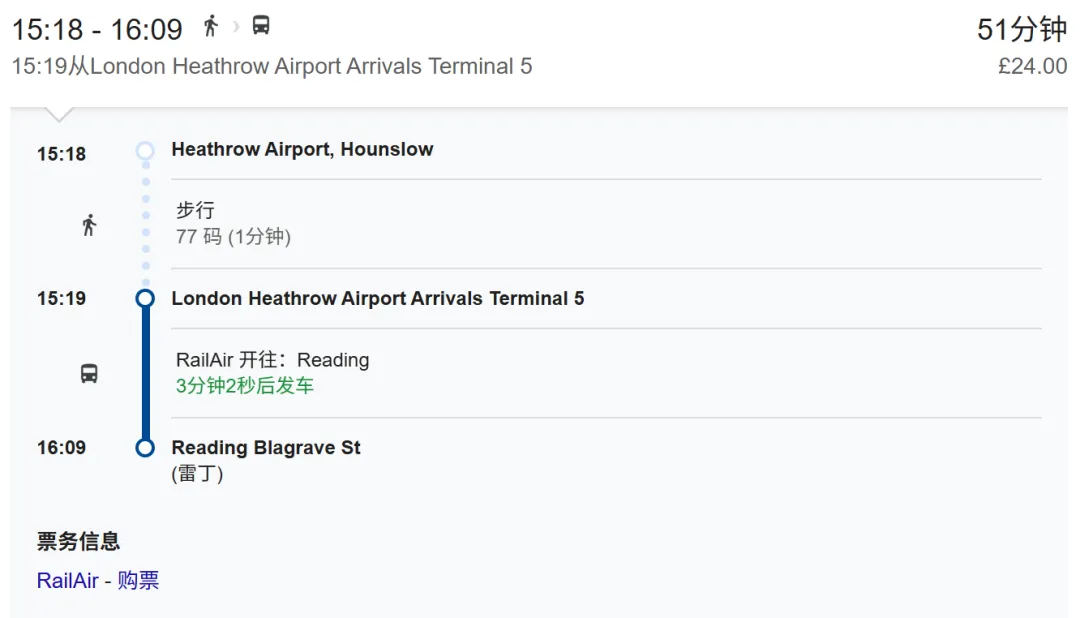Image resolution: width=1080 pixels, height=618 pixels.
Task: Click the 51分钟 trip duration
Action: point(1021,30)
